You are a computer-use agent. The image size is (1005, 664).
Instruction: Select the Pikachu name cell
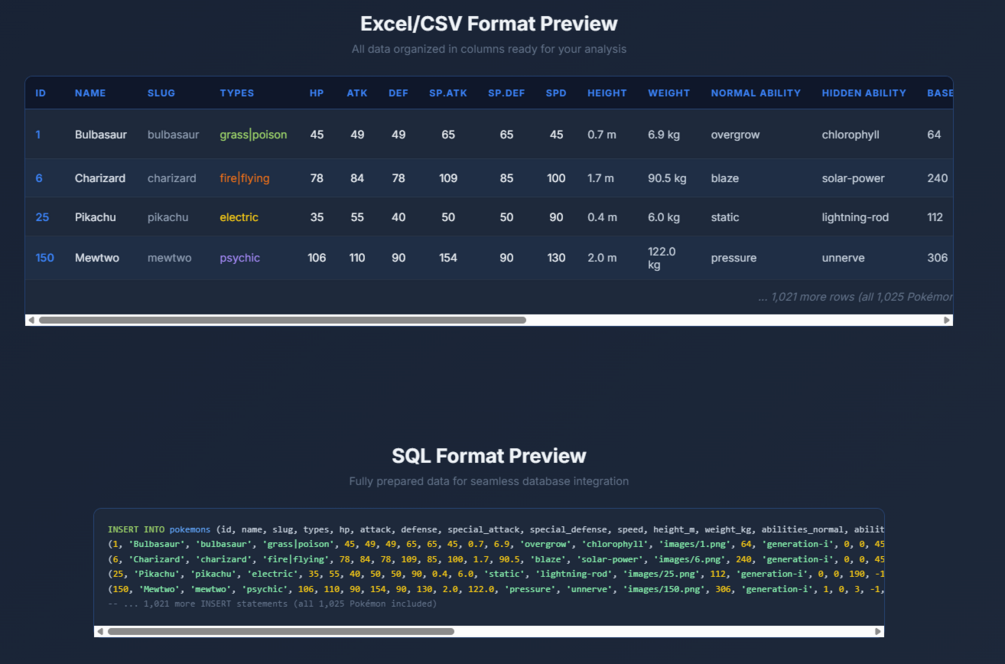(96, 217)
